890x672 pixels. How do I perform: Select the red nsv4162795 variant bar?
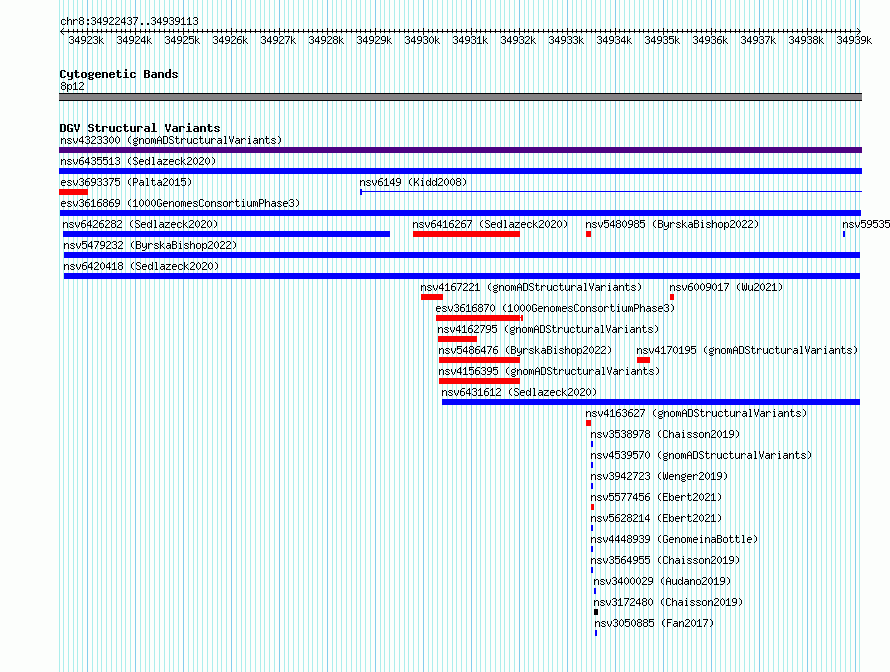point(457,339)
